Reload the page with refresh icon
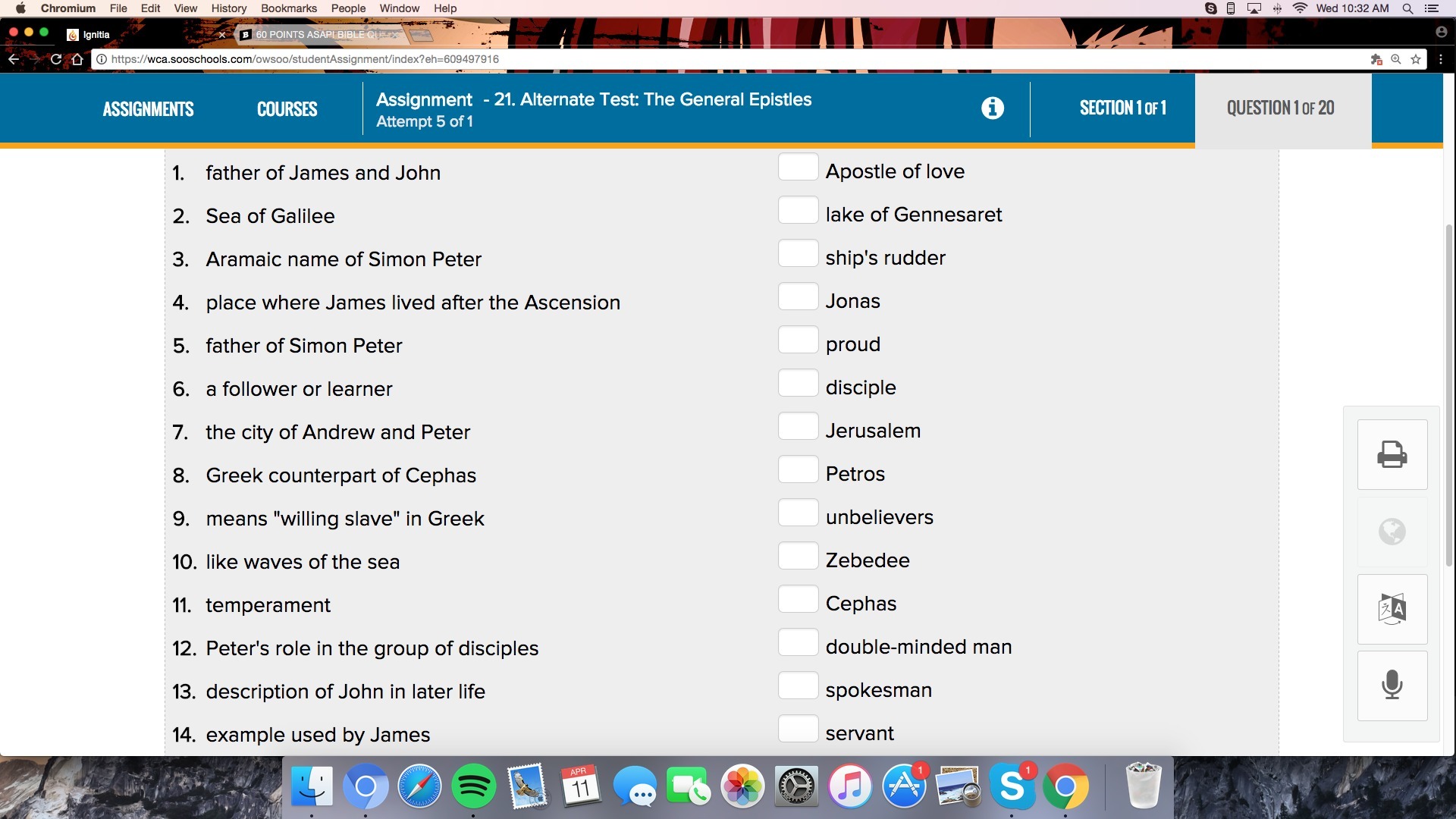This screenshot has height=819, width=1456. tap(55, 59)
